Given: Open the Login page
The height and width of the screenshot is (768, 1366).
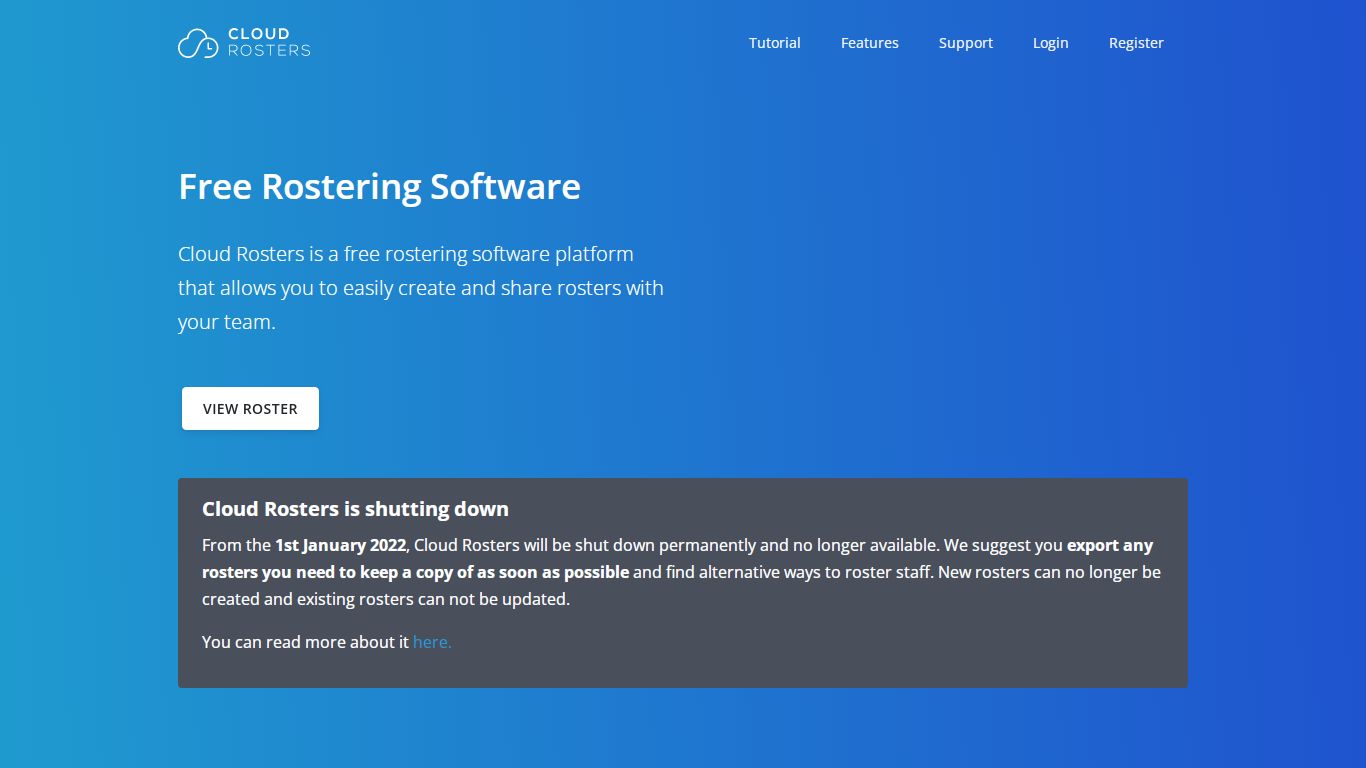Looking at the screenshot, I should [1051, 43].
